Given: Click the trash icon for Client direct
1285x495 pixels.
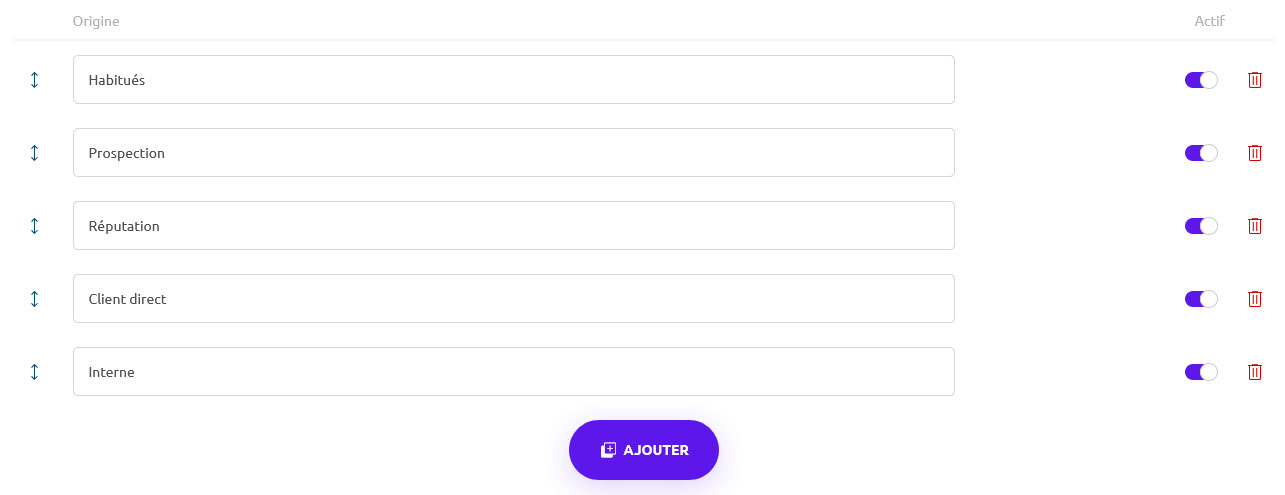Looking at the screenshot, I should point(1255,299).
